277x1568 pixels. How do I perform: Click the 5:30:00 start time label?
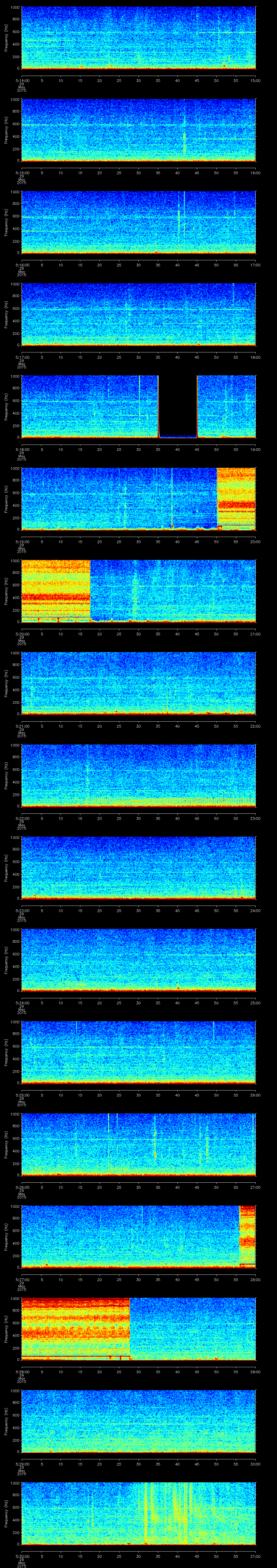22,1556
